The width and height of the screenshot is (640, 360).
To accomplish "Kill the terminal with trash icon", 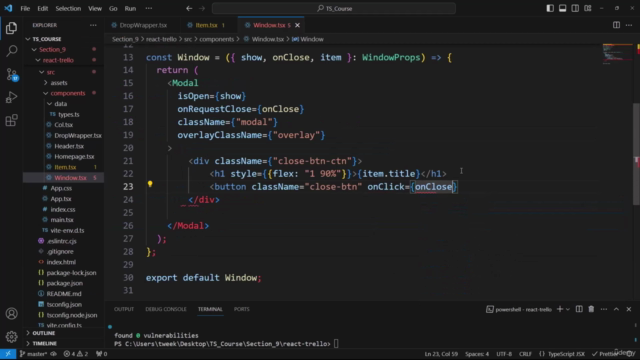I will tap(591, 309).
